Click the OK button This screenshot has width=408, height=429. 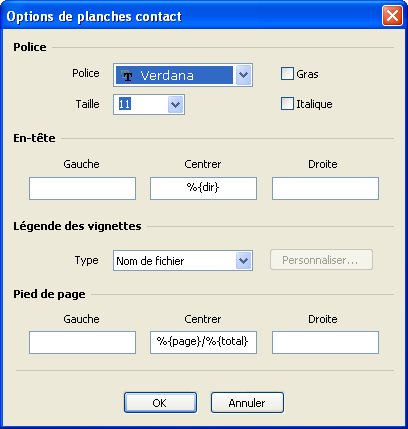[x=160, y=403]
